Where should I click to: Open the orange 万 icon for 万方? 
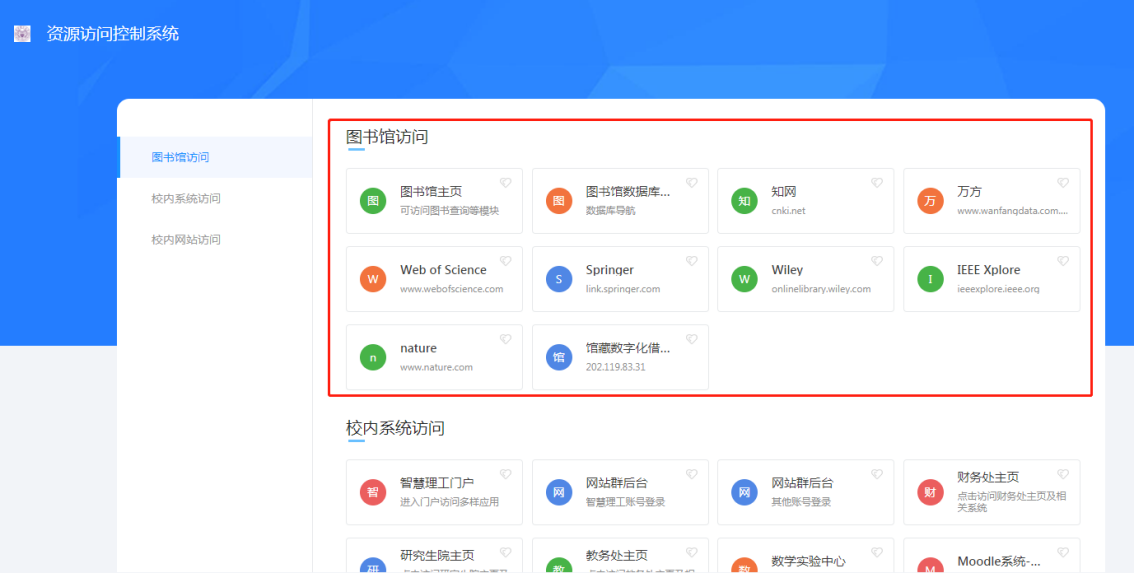point(930,201)
